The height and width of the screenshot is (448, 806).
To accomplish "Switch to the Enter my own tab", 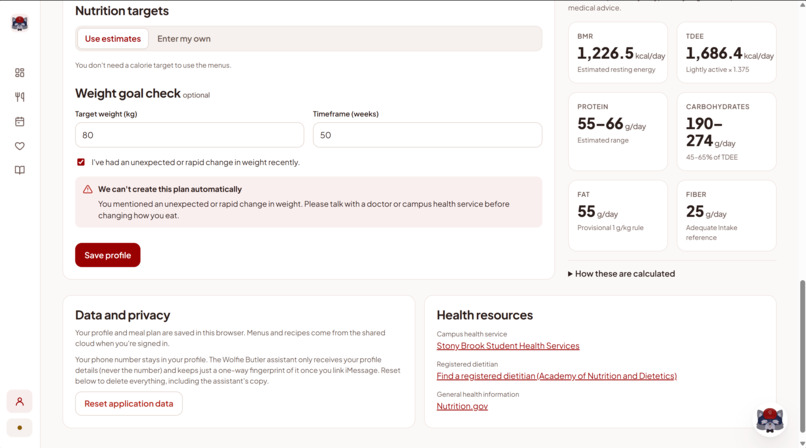I will point(184,39).
